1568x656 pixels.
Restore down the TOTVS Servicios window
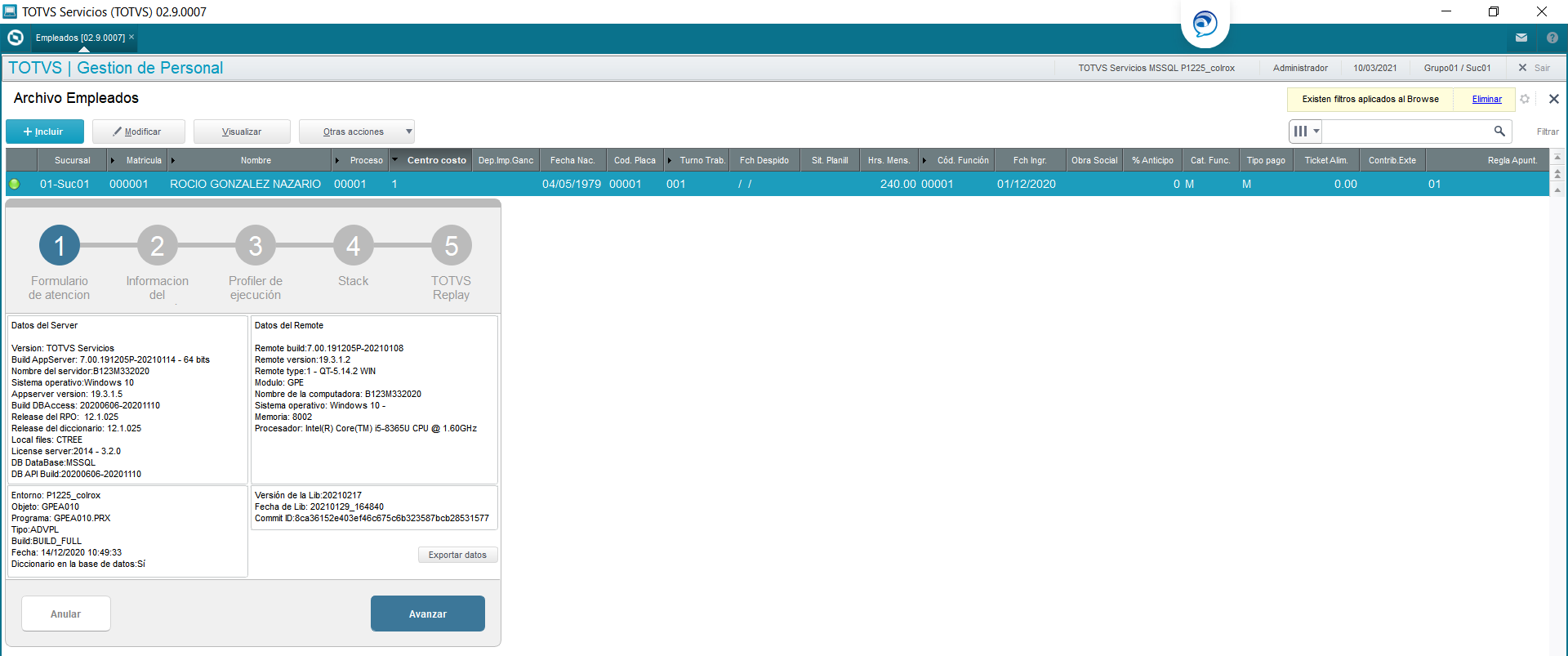click(x=1494, y=11)
